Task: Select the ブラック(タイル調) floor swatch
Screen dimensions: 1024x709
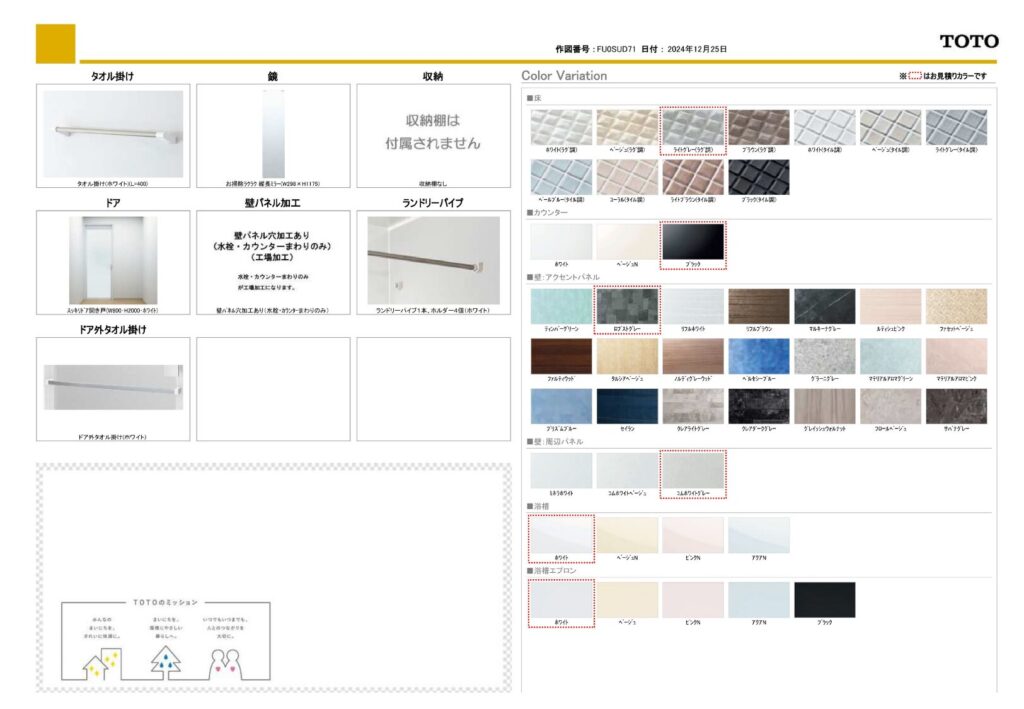Action: click(758, 177)
